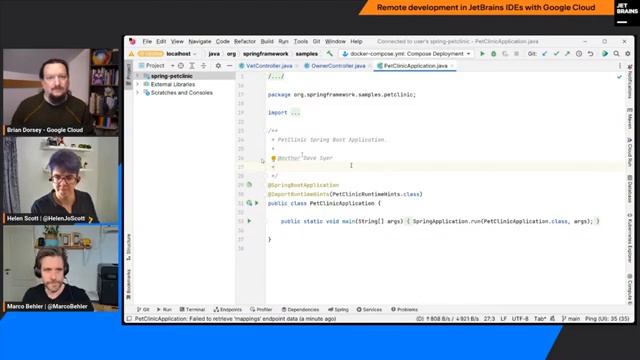Viewport: 640px width, 360px height.
Task: Click UTF-8 encoding in status bar
Action: tap(520, 319)
